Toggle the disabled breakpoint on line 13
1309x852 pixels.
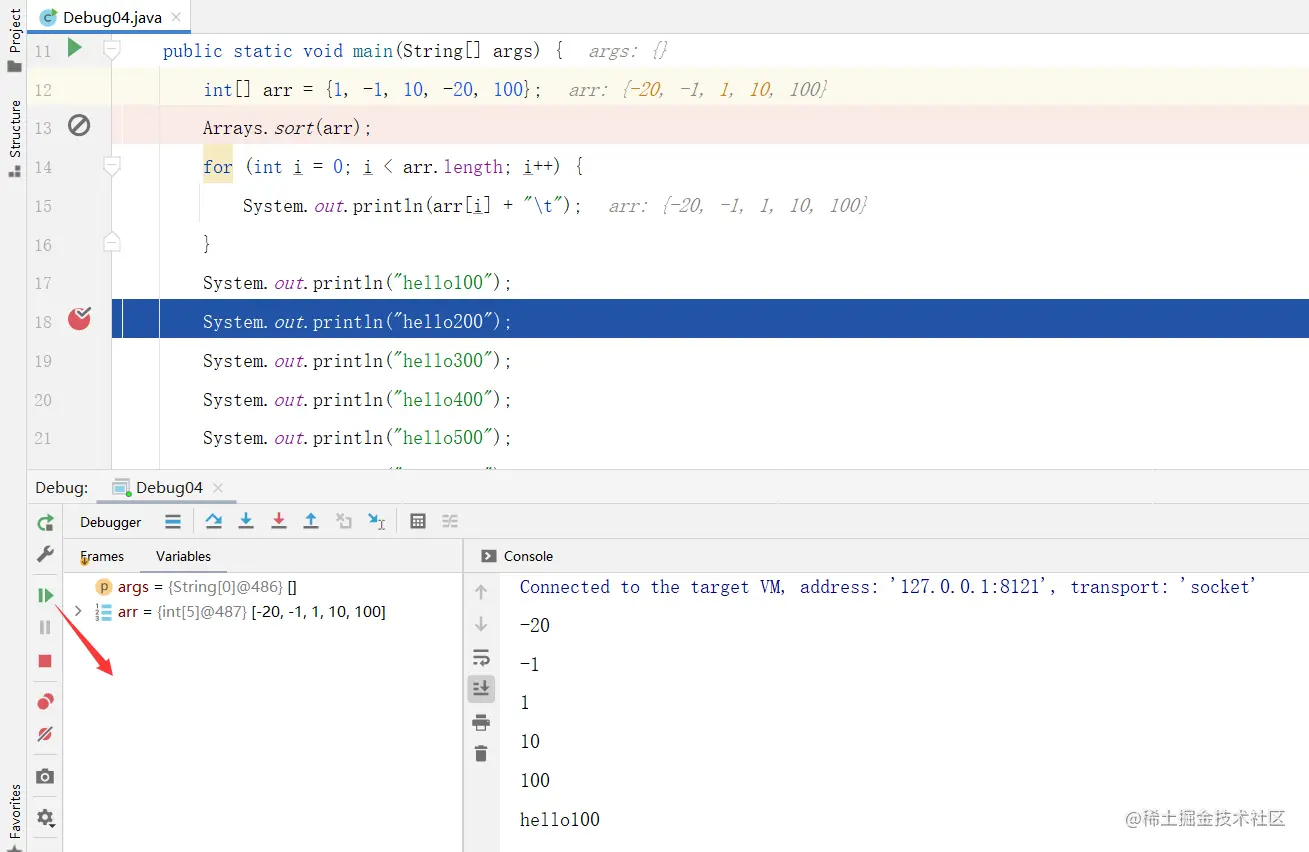[79, 125]
